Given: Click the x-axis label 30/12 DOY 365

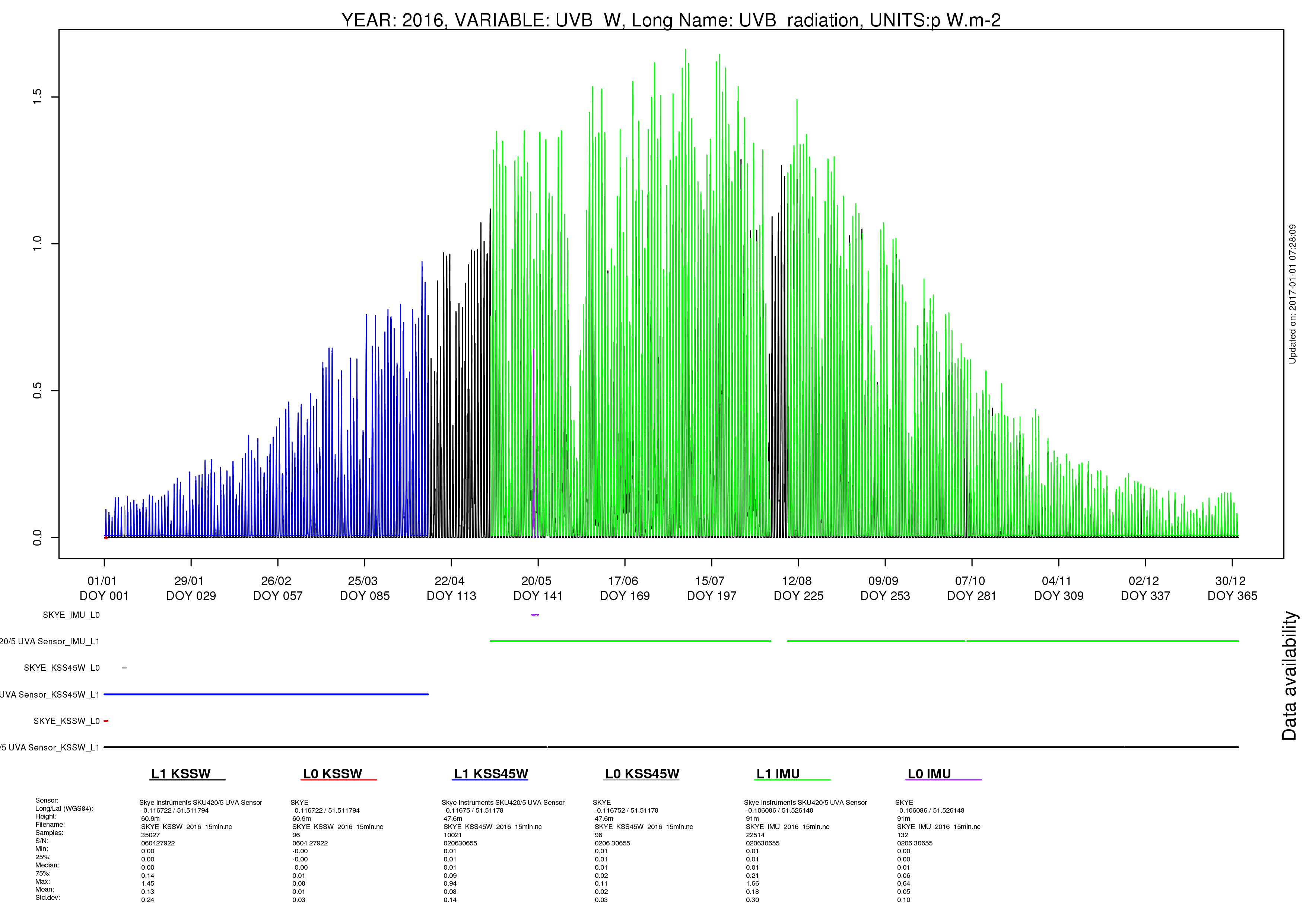Looking at the screenshot, I should click(1232, 588).
